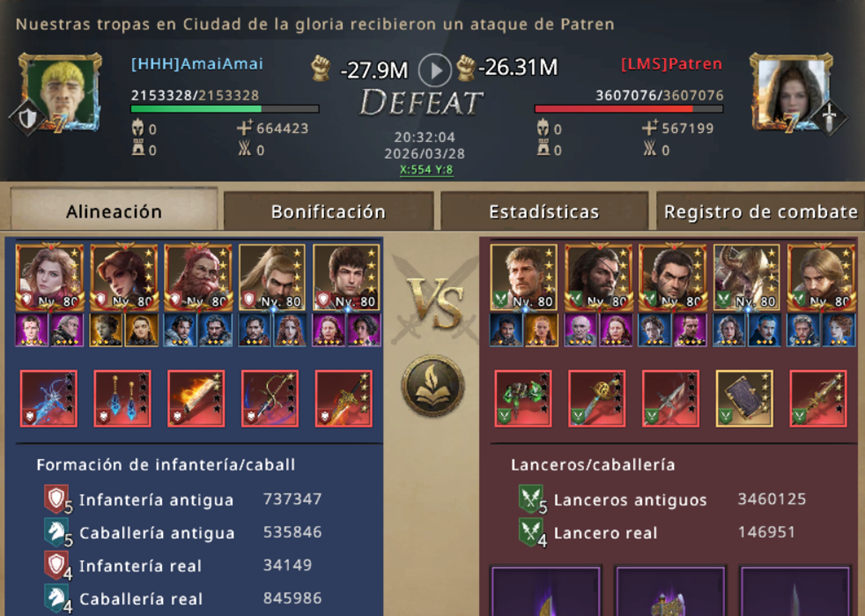Tap the flaming scroll equipment icon
The height and width of the screenshot is (616, 865).
(x=196, y=399)
